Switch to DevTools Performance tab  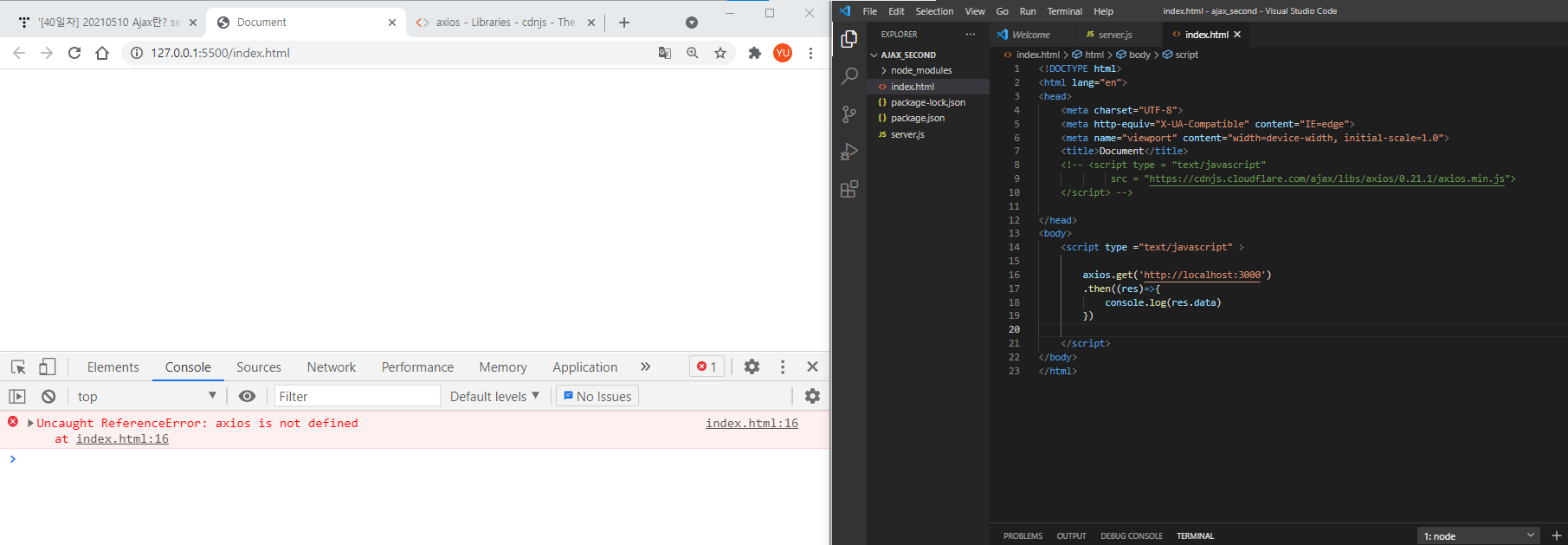(417, 367)
